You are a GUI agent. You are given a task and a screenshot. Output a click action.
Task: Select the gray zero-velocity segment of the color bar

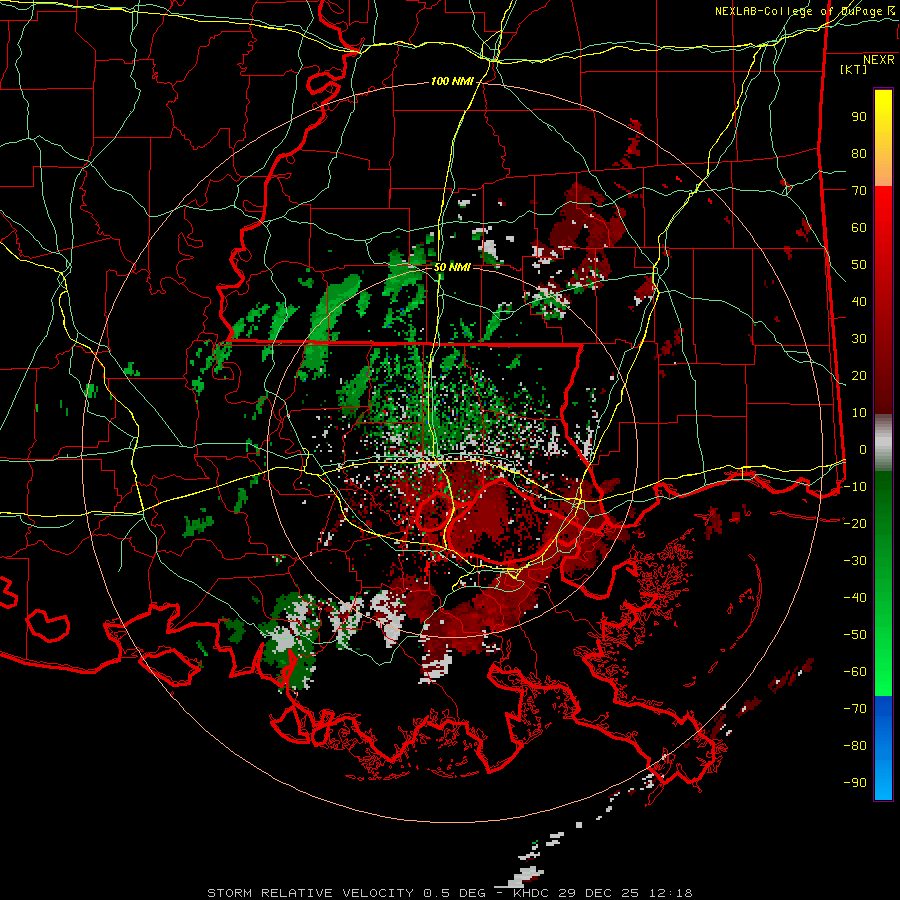[x=883, y=443]
